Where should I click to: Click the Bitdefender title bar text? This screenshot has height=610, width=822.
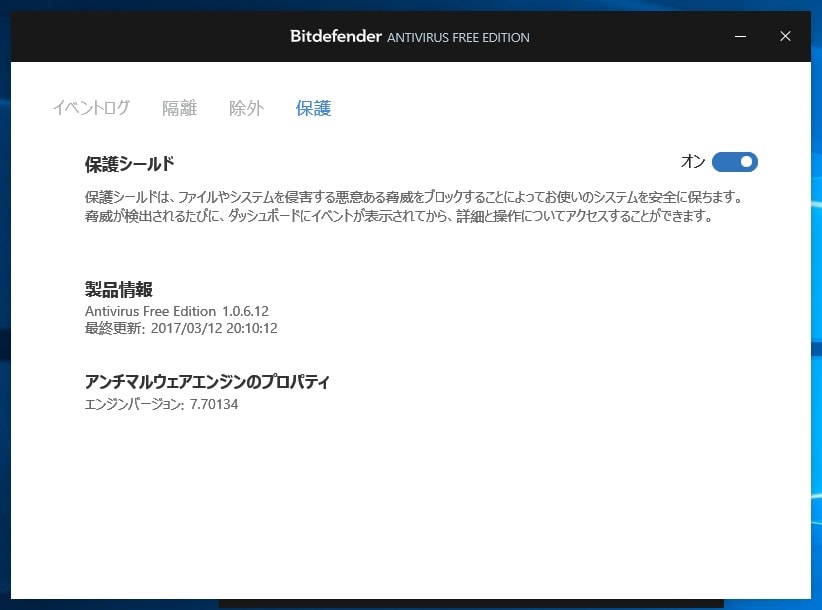point(409,37)
